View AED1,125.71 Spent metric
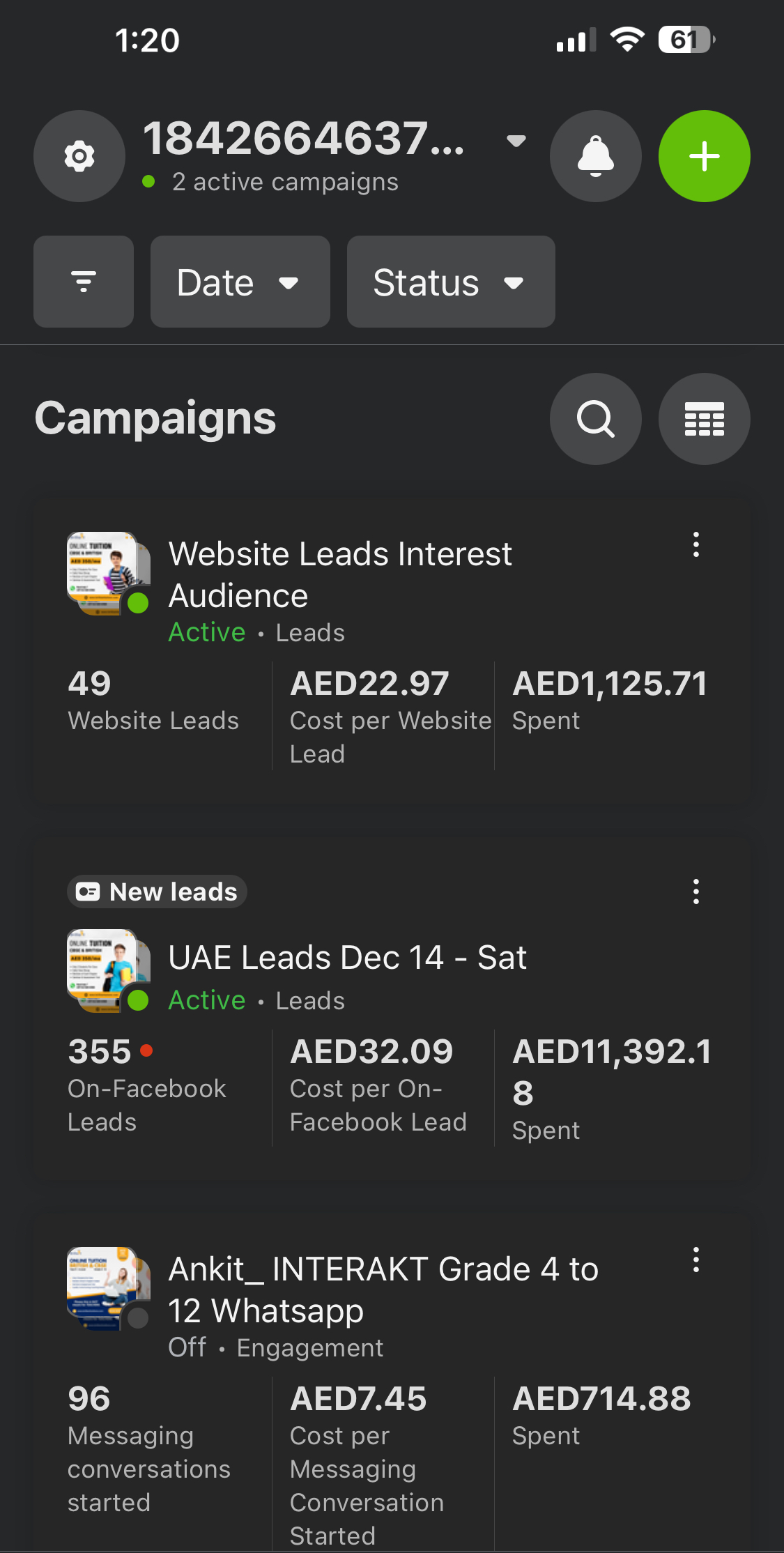This screenshot has height=1553, width=784. [610, 701]
